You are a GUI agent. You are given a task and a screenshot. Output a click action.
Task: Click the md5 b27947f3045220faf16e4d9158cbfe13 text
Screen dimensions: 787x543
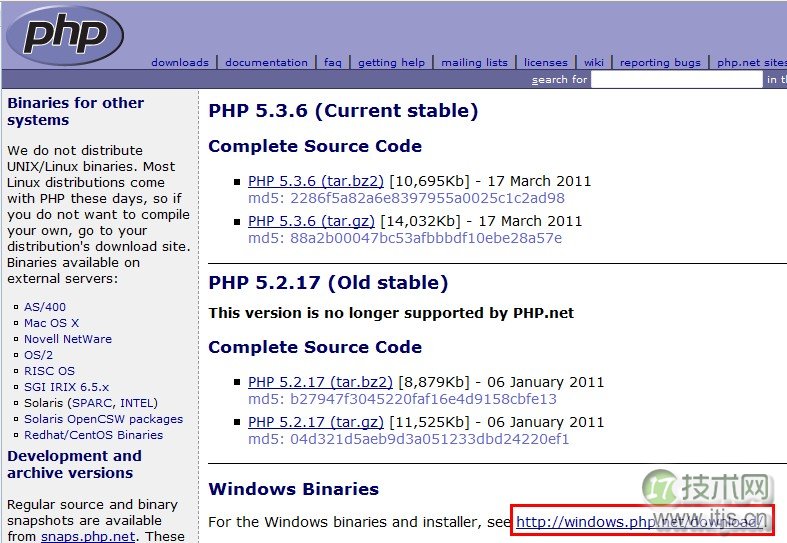point(403,399)
